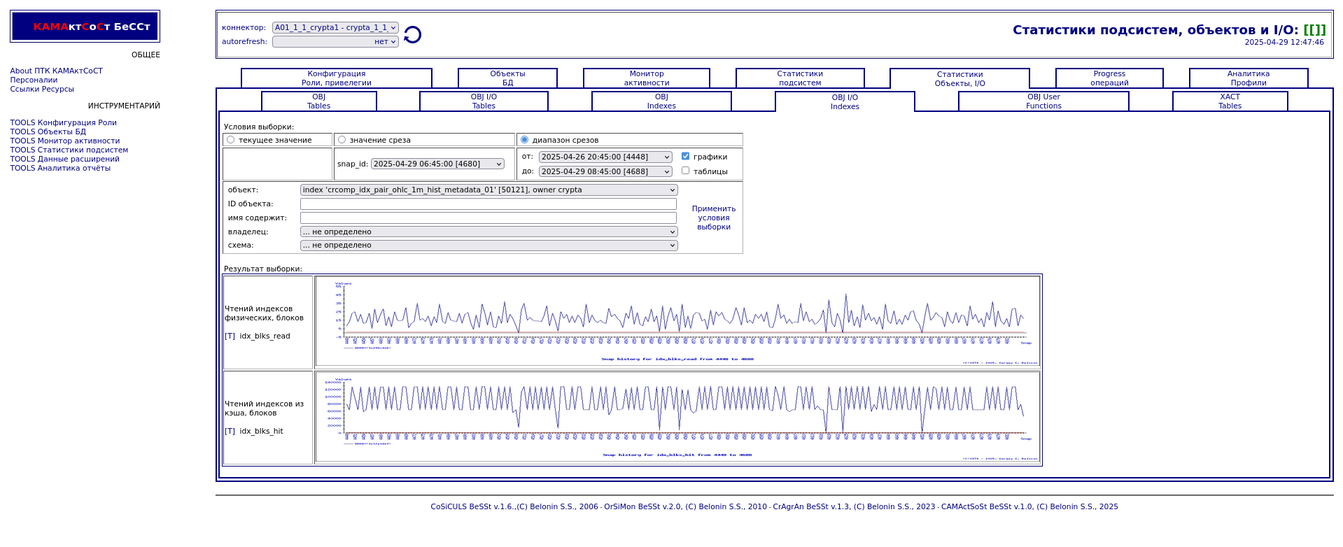
Task: Click the circular refresh icon
Action: click(x=412, y=35)
